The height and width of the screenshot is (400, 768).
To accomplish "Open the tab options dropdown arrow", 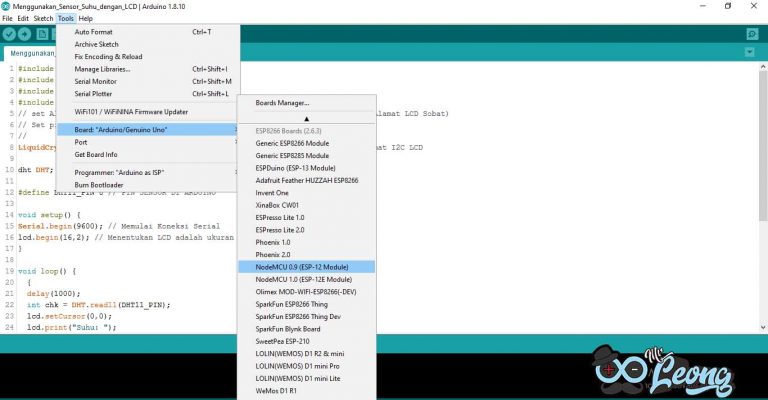I will 749,52.
